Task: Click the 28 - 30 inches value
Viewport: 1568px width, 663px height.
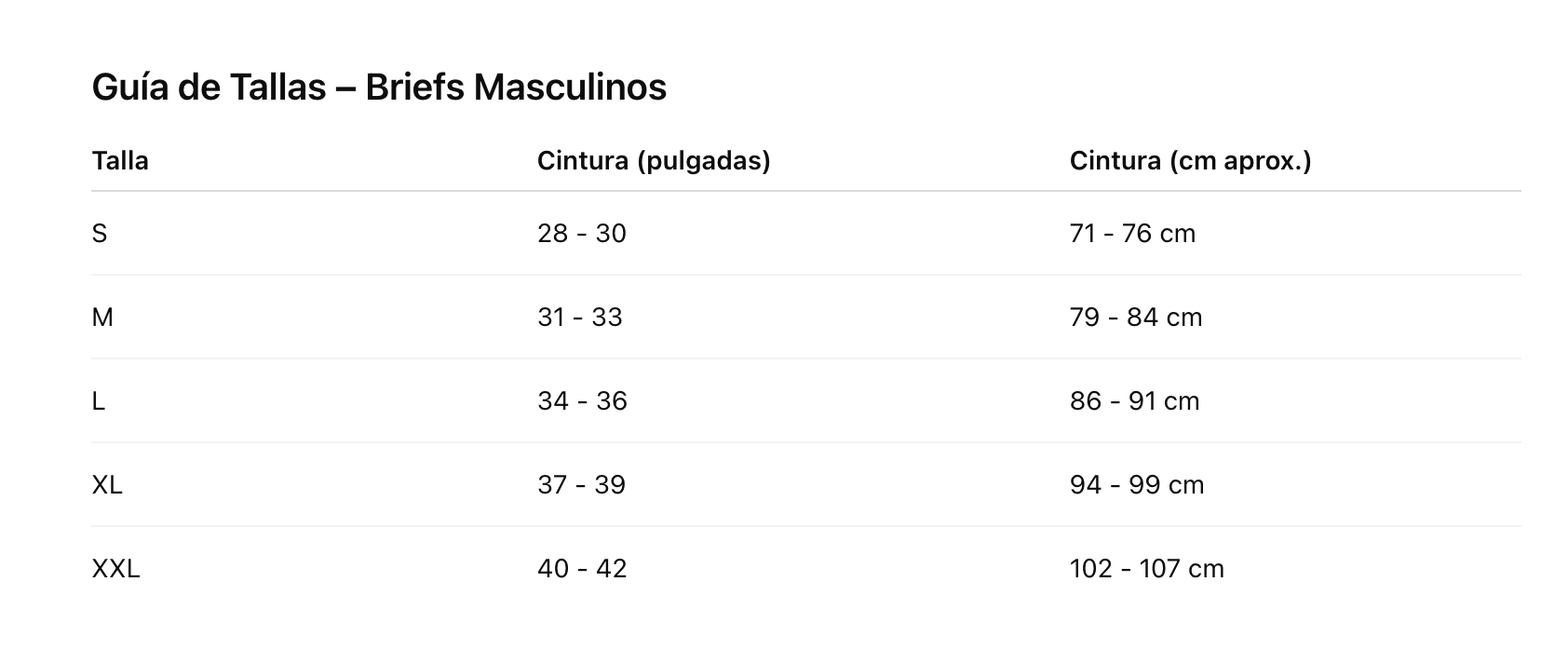Action: [582, 234]
